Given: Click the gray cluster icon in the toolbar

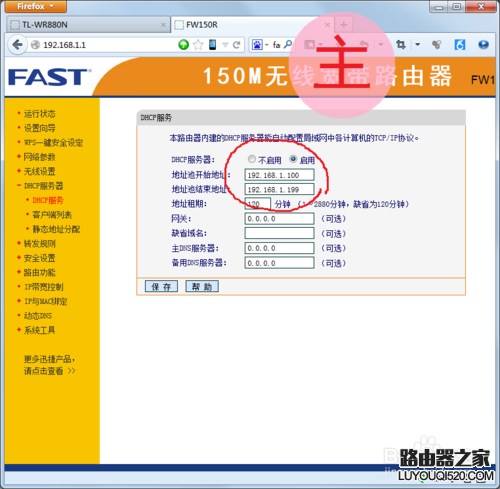Looking at the screenshot, I should (437, 44).
